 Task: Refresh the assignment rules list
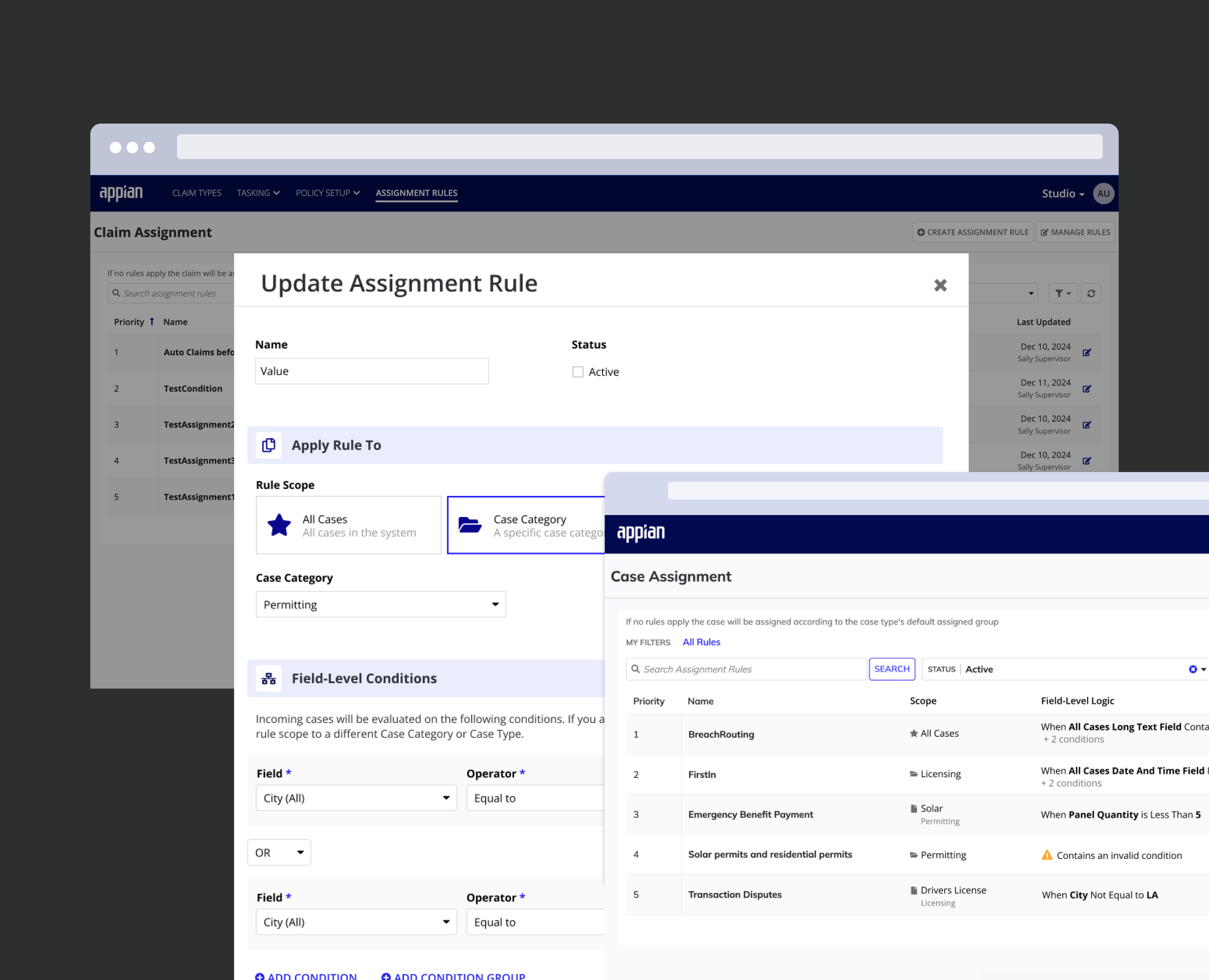pos(1091,293)
